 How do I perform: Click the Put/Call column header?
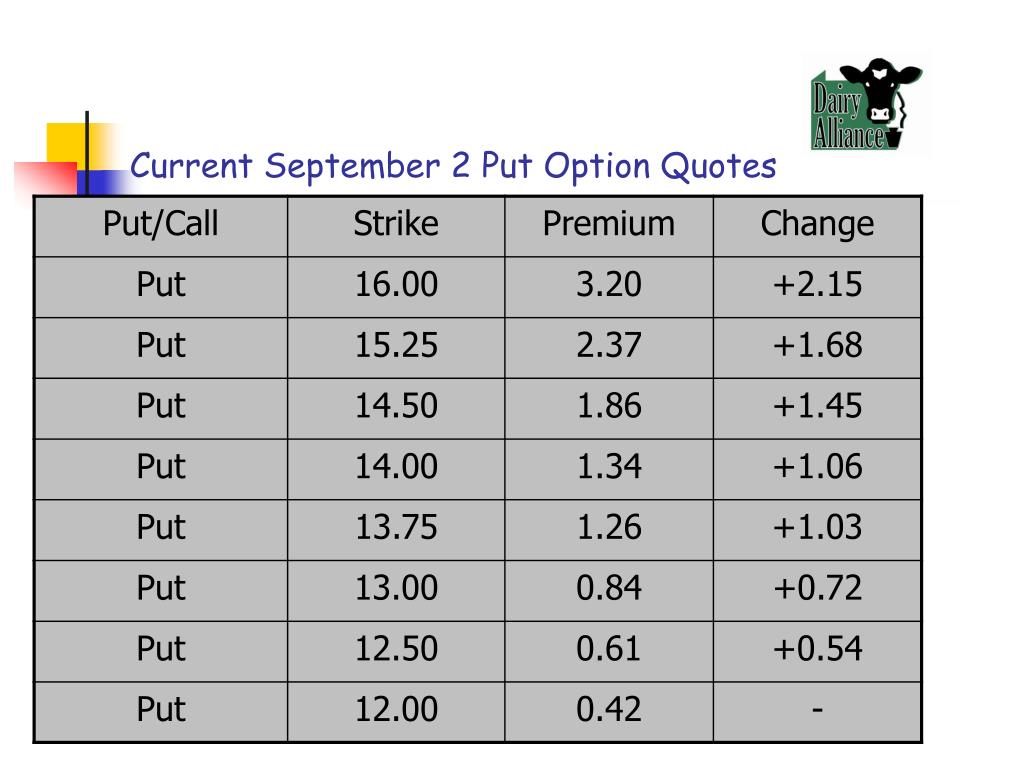click(161, 224)
